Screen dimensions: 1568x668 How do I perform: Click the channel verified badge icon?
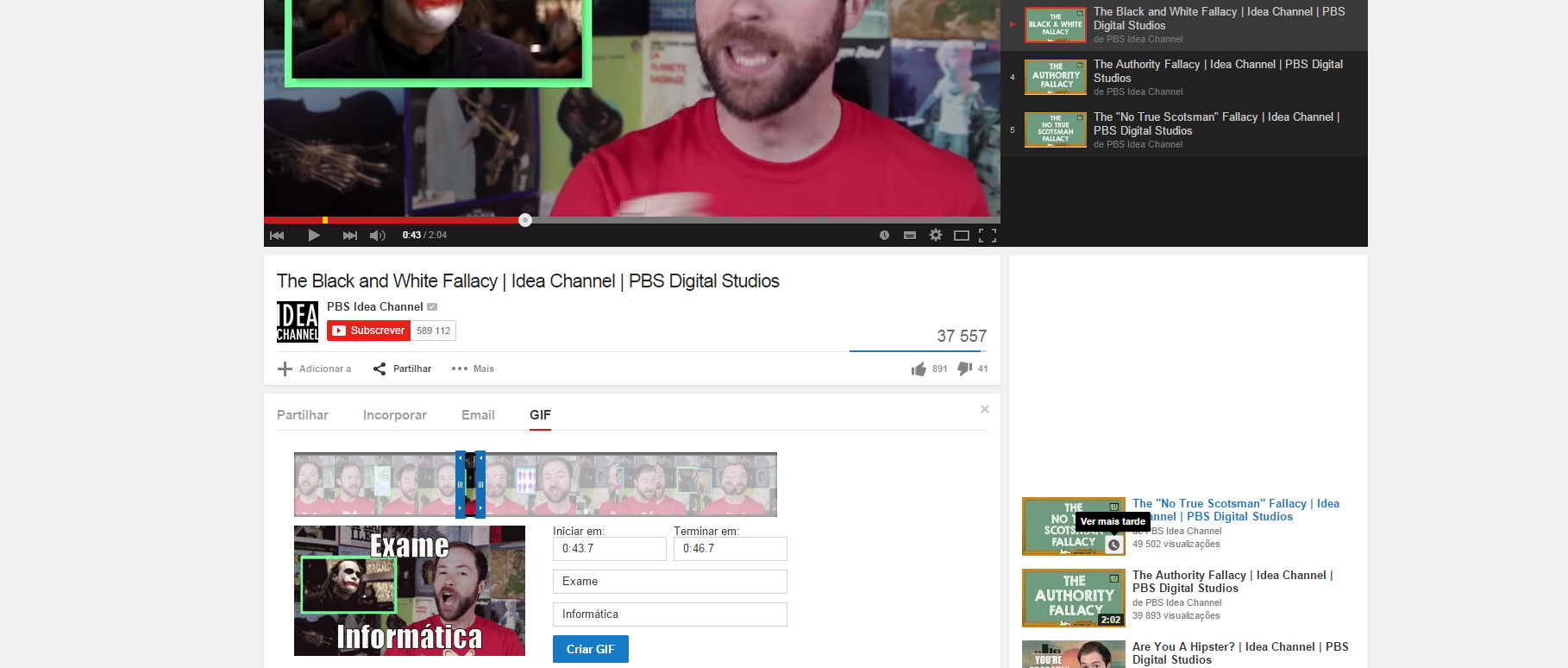pyautogui.click(x=432, y=306)
